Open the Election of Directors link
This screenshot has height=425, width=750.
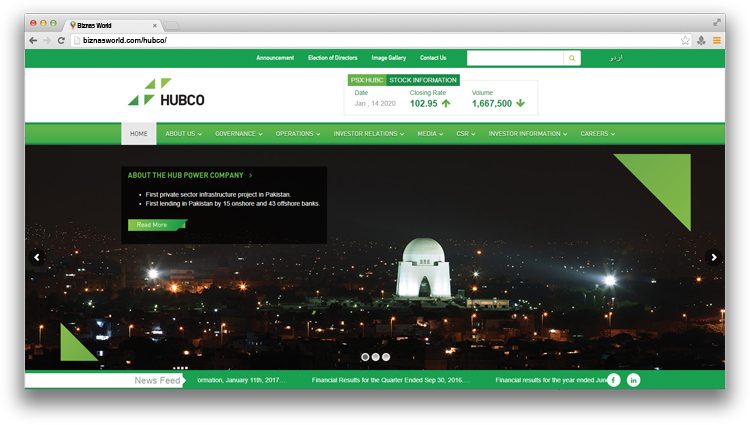click(x=332, y=58)
